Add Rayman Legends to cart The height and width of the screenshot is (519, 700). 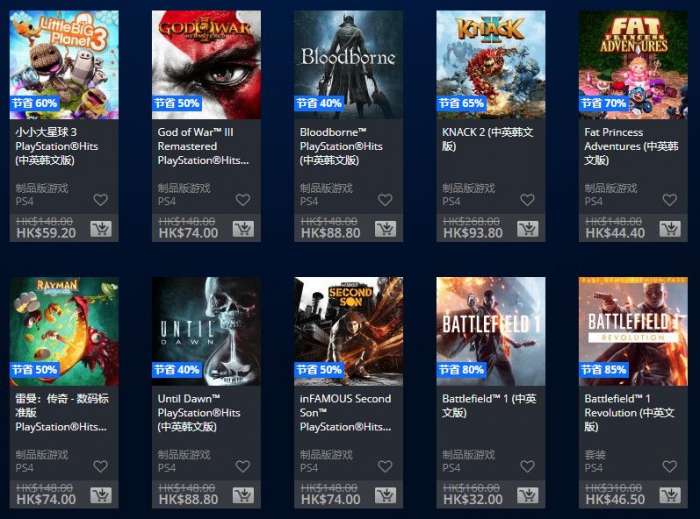pyautogui.click(x=101, y=495)
